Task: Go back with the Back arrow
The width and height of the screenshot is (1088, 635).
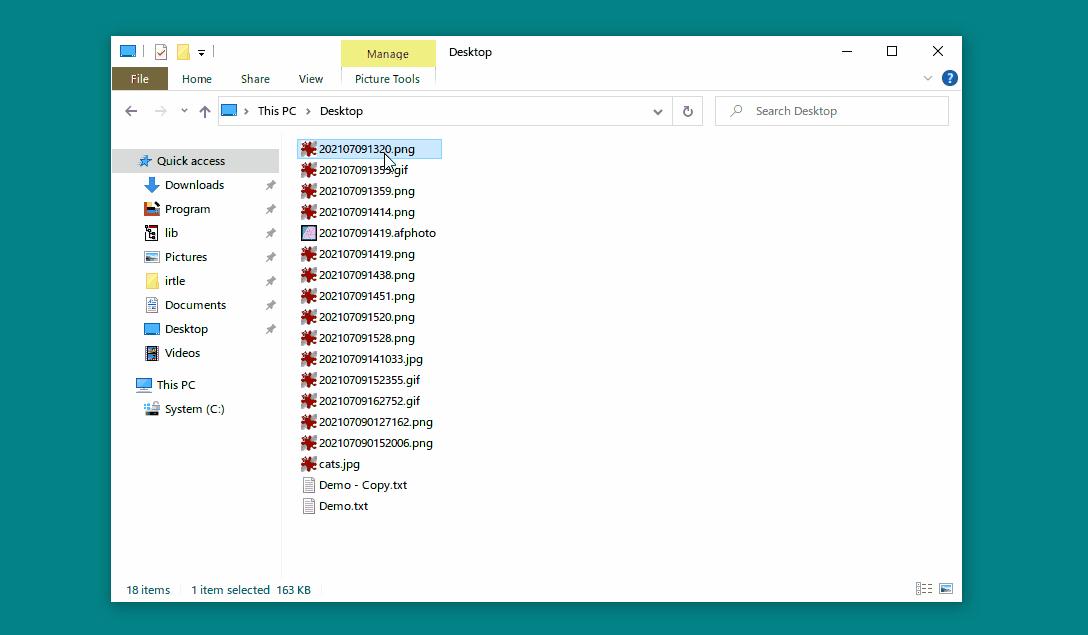Action: [131, 111]
